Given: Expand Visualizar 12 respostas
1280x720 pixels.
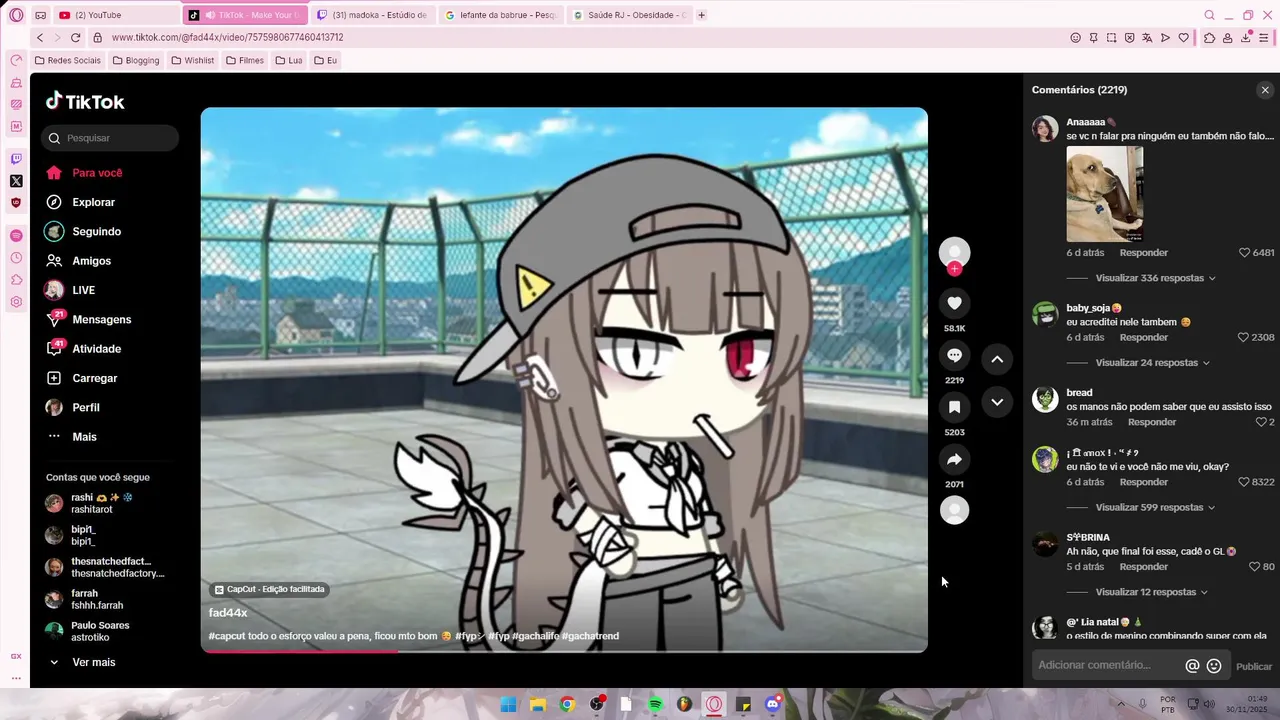Looking at the screenshot, I should (x=1152, y=592).
